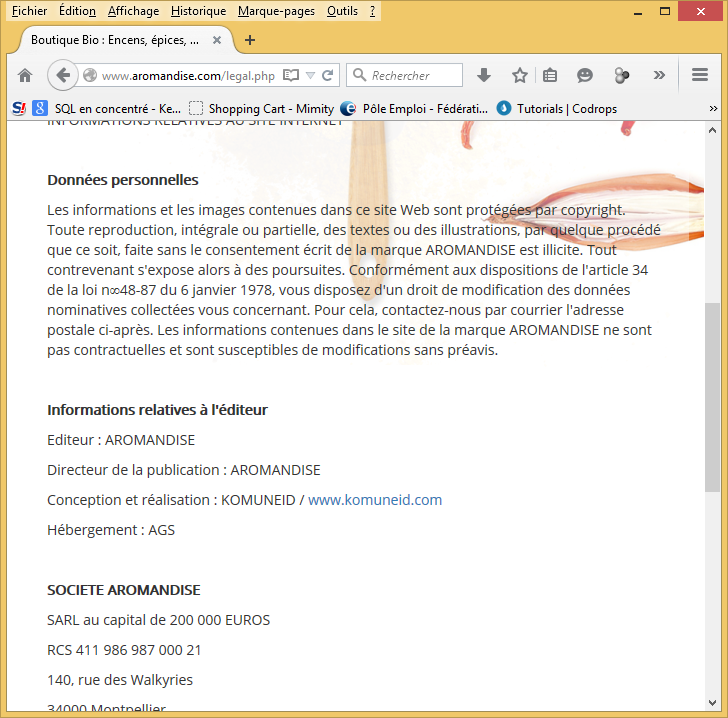Screen dimensions: 728x718
Task: Follow the www.komuneid.com link
Action: 375,500
